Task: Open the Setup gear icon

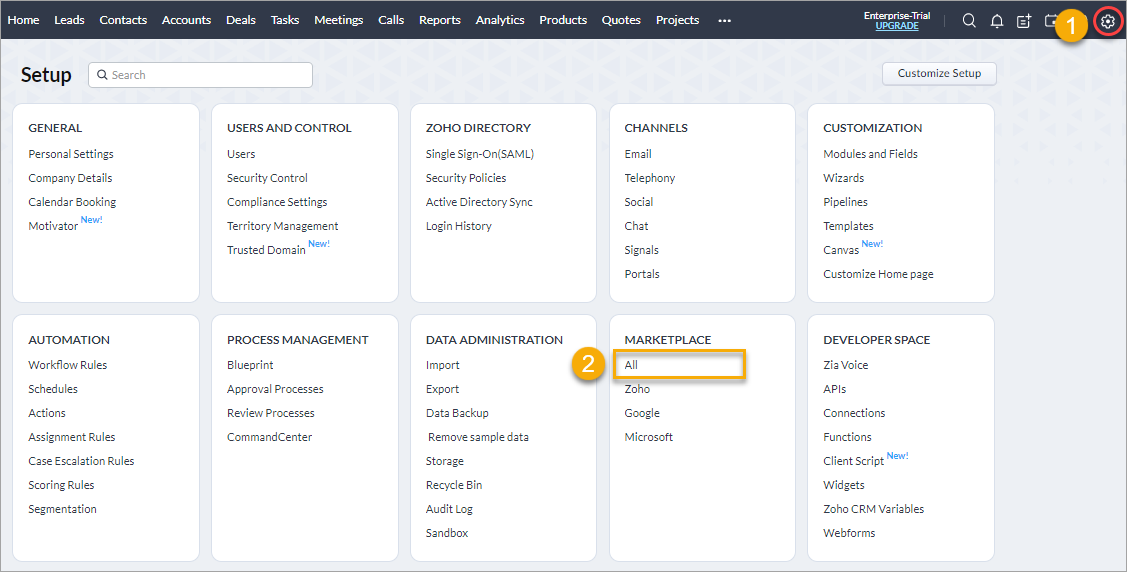Action: point(1108,22)
